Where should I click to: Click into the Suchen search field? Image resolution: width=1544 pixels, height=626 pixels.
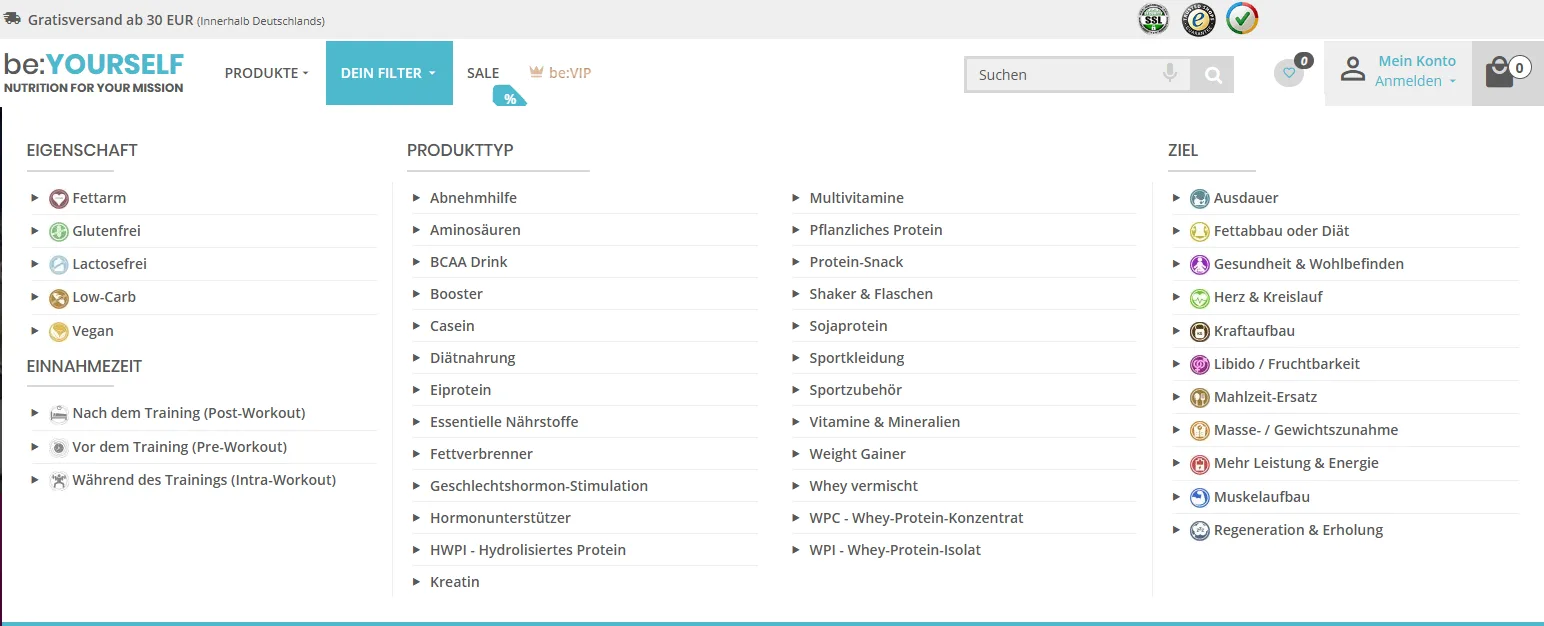[1063, 75]
